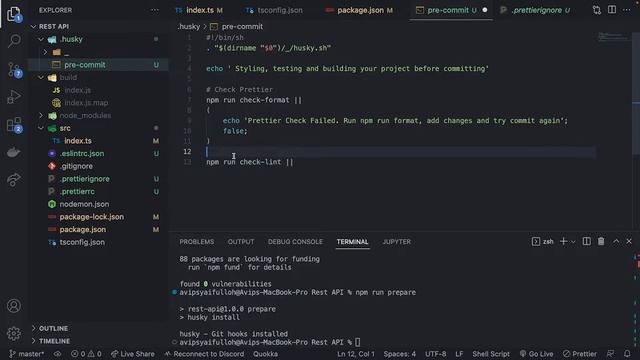Expand the node_modules folder

pos(41,116)
